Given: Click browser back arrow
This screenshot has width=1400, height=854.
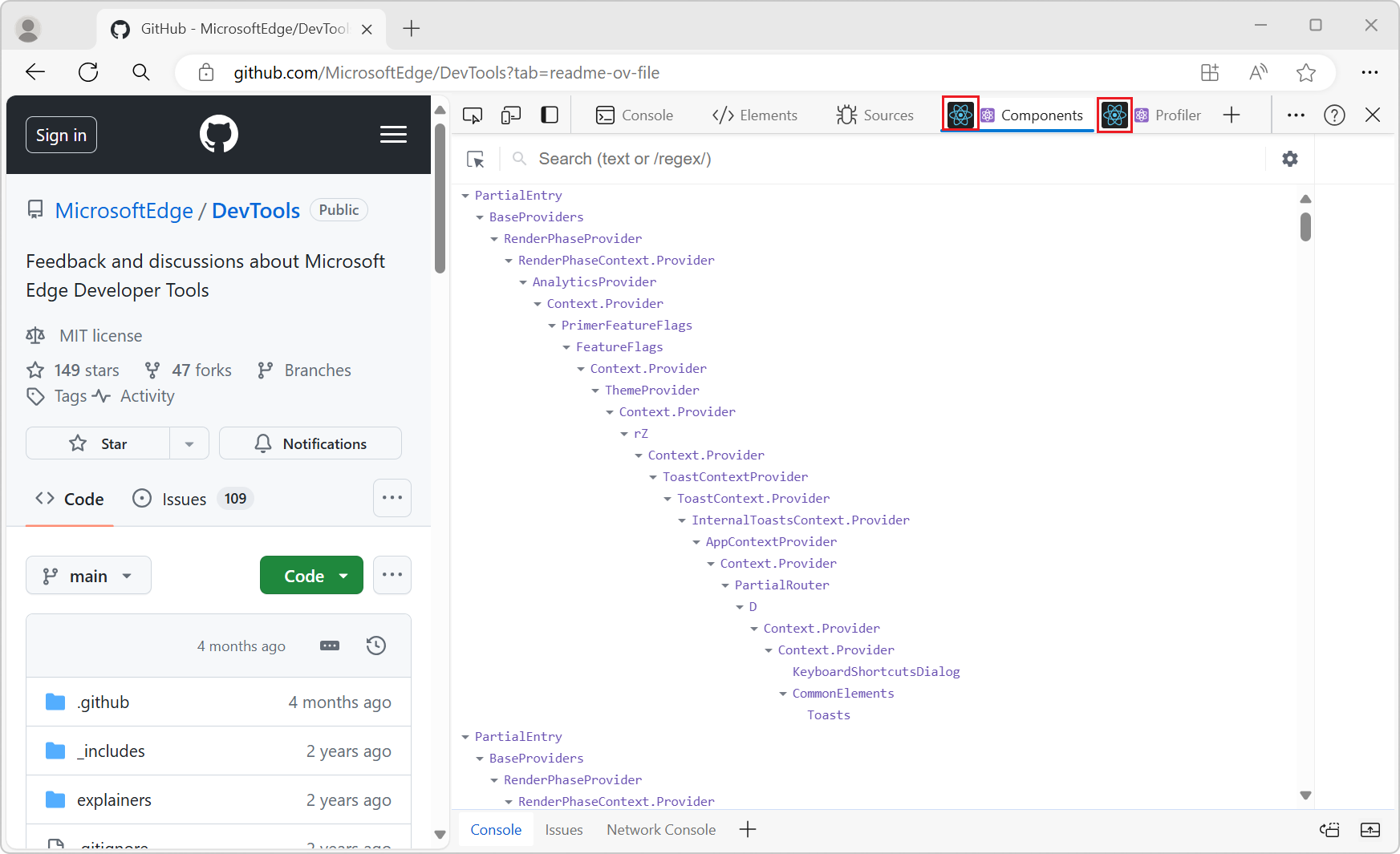Looking at the screenshot, I should [x=35, y=72].
